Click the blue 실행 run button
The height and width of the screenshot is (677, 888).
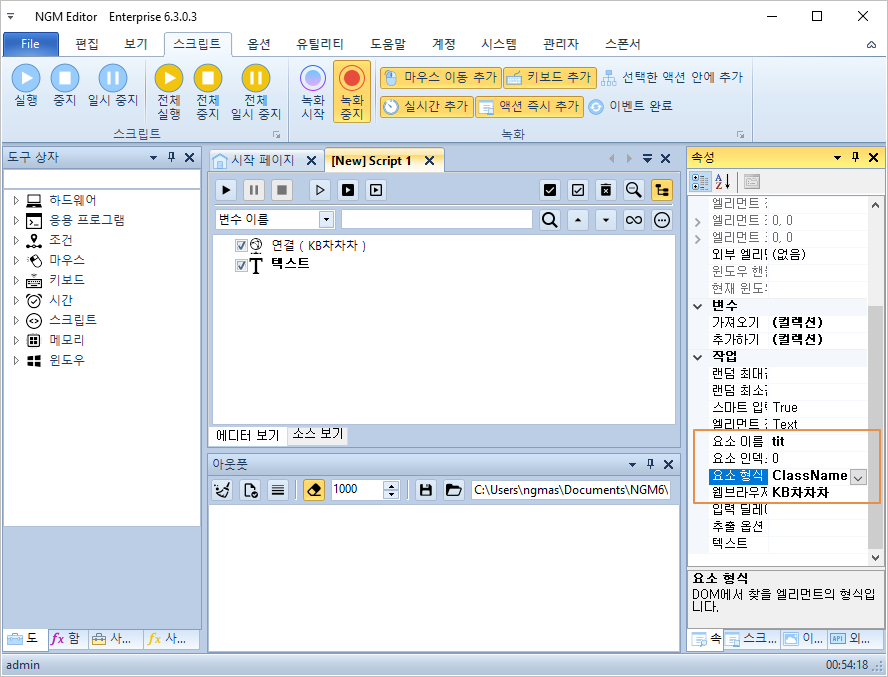coord(26,85)
